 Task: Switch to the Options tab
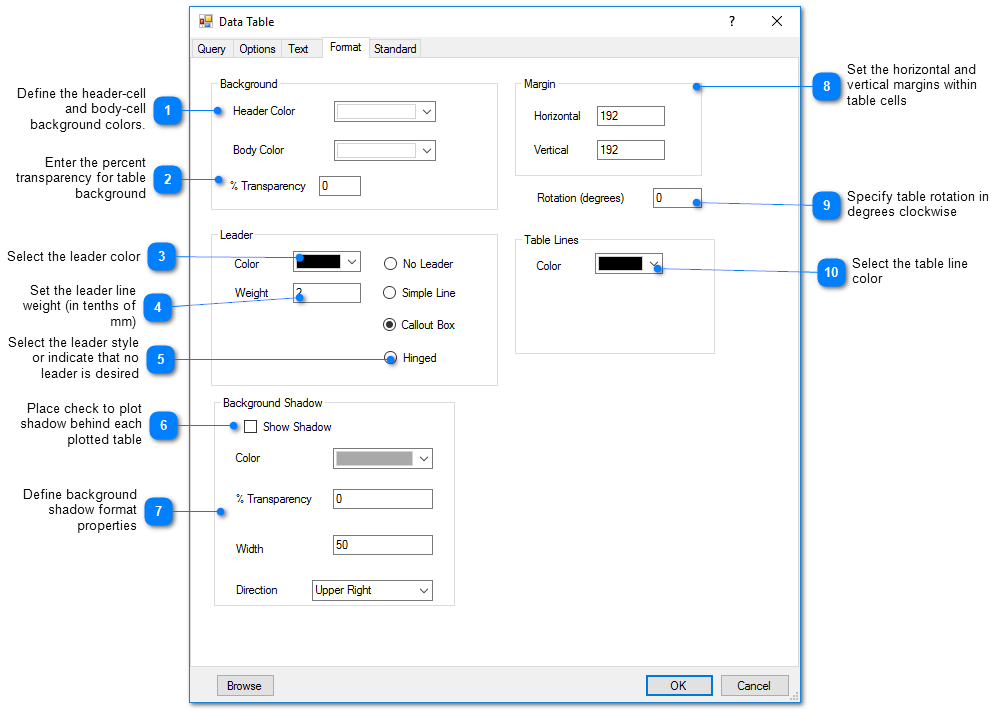click(257, 48)
